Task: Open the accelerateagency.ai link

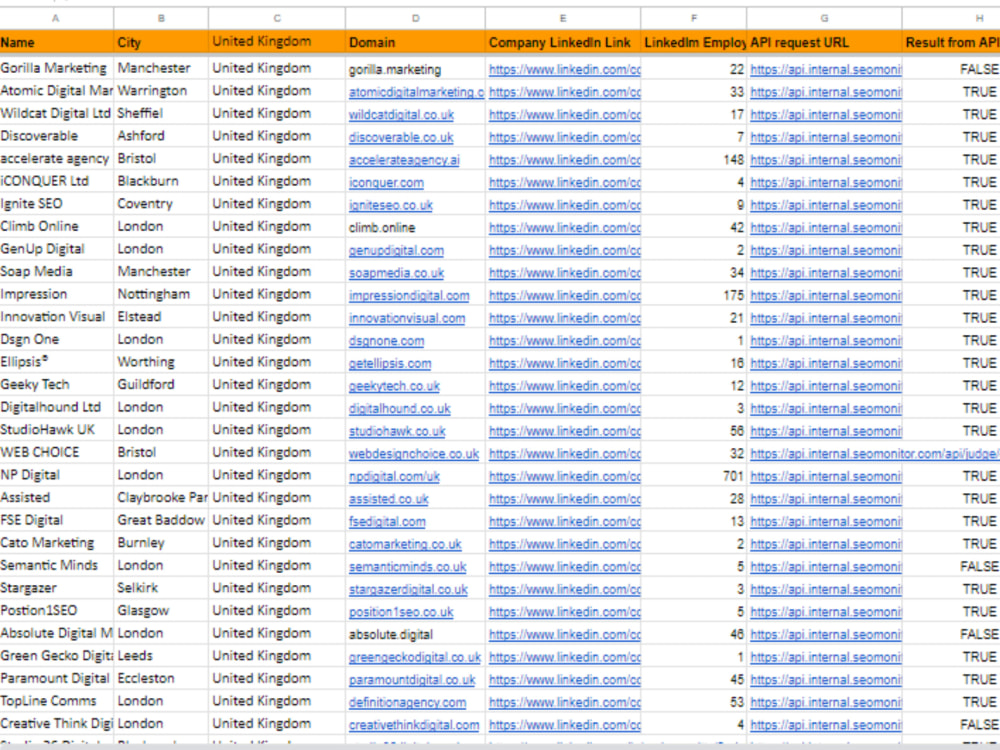Action: coord(404,160)
